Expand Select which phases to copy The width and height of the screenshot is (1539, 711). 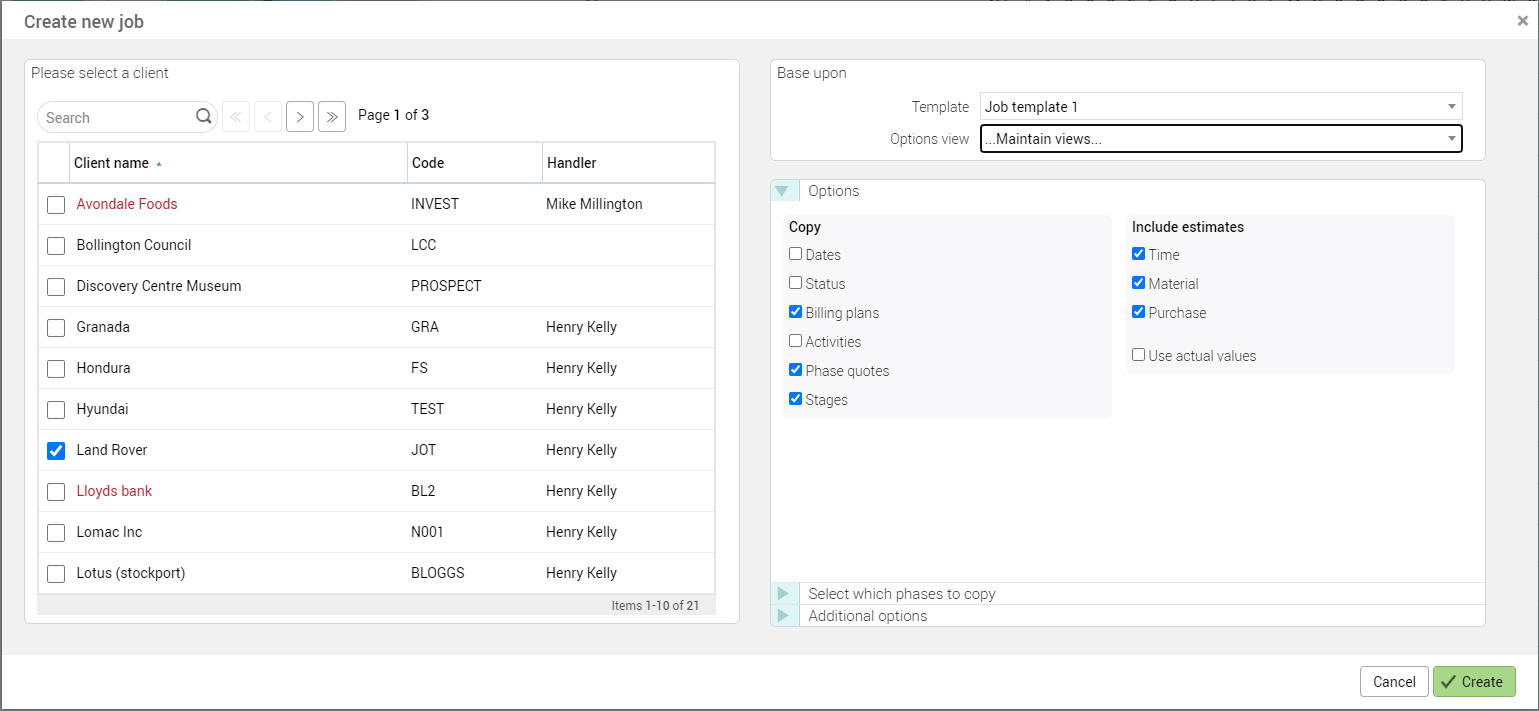[x=784, y=594]
